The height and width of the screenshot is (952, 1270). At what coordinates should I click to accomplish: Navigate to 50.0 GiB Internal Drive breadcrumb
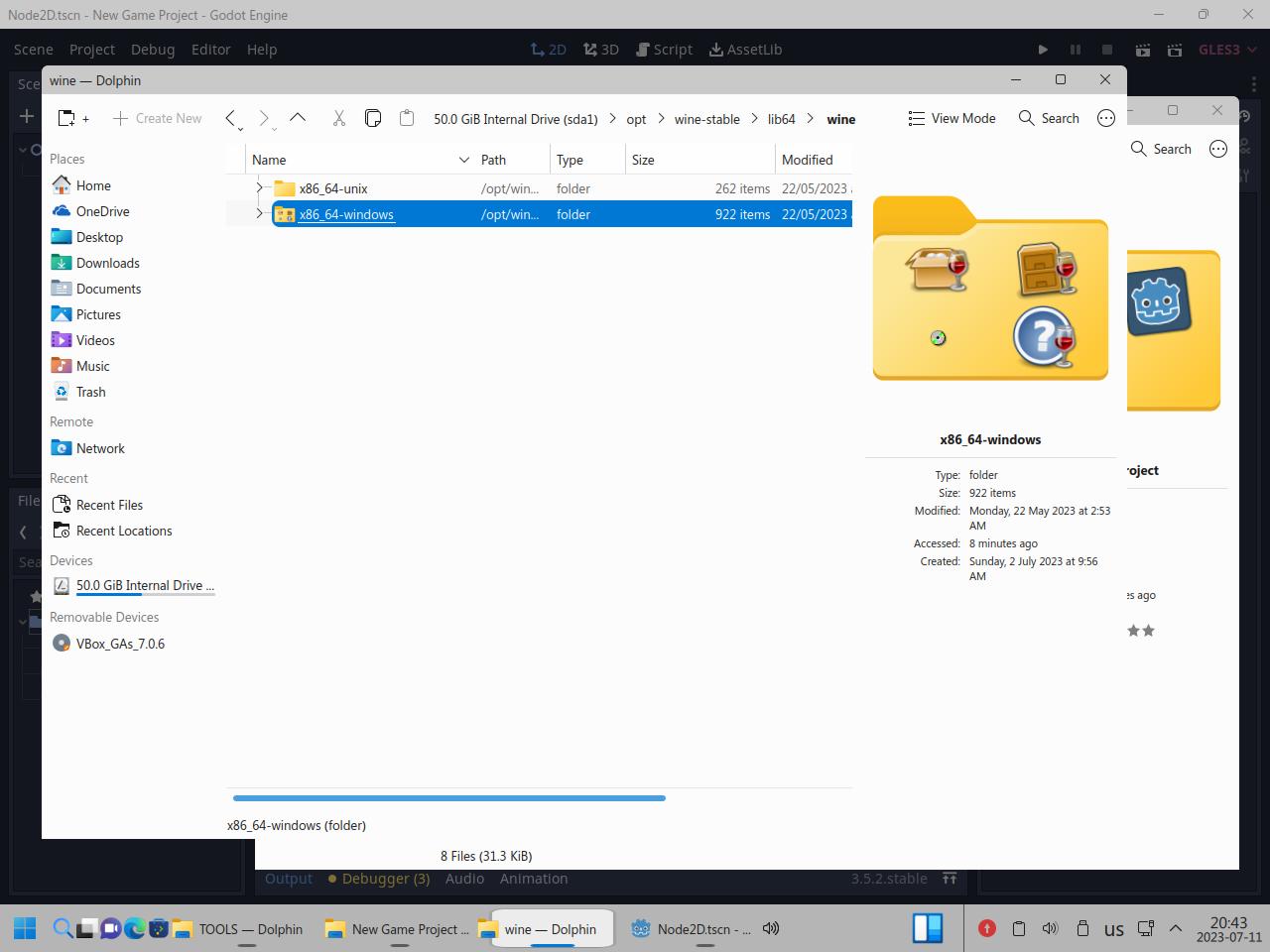pyautogui.click(x=516, y=119)
